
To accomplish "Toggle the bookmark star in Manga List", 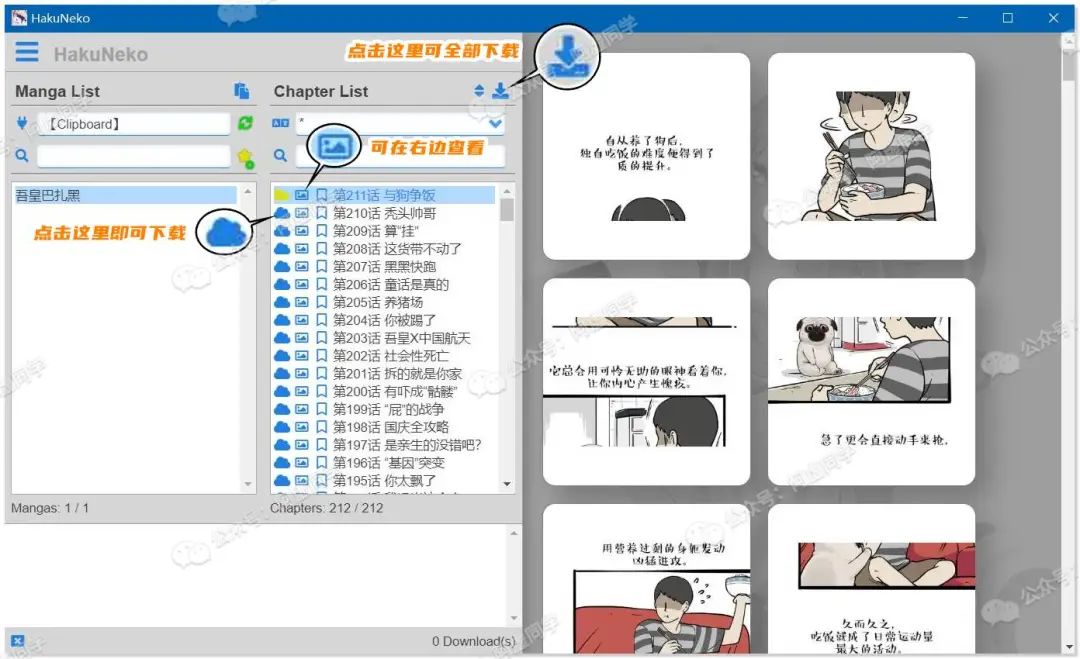I will point(245,158).
